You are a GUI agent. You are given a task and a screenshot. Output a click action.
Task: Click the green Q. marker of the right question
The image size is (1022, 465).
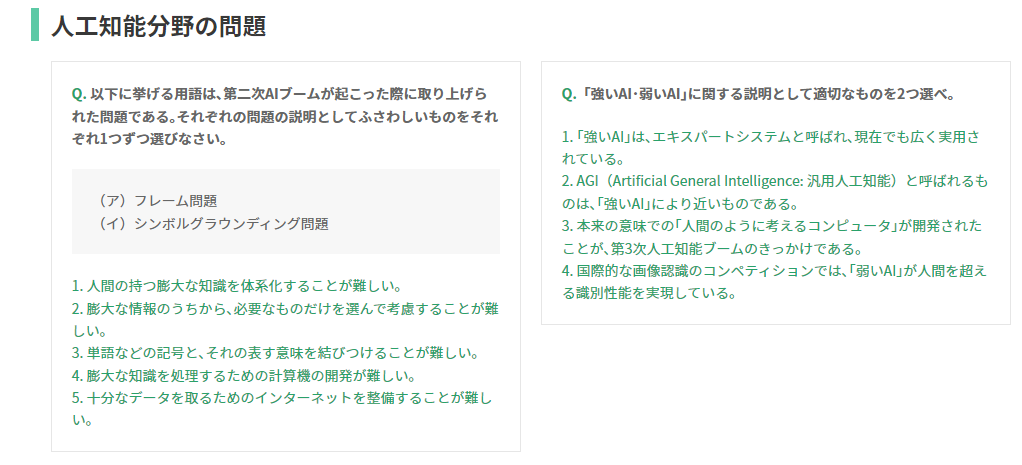pos(569,94)
